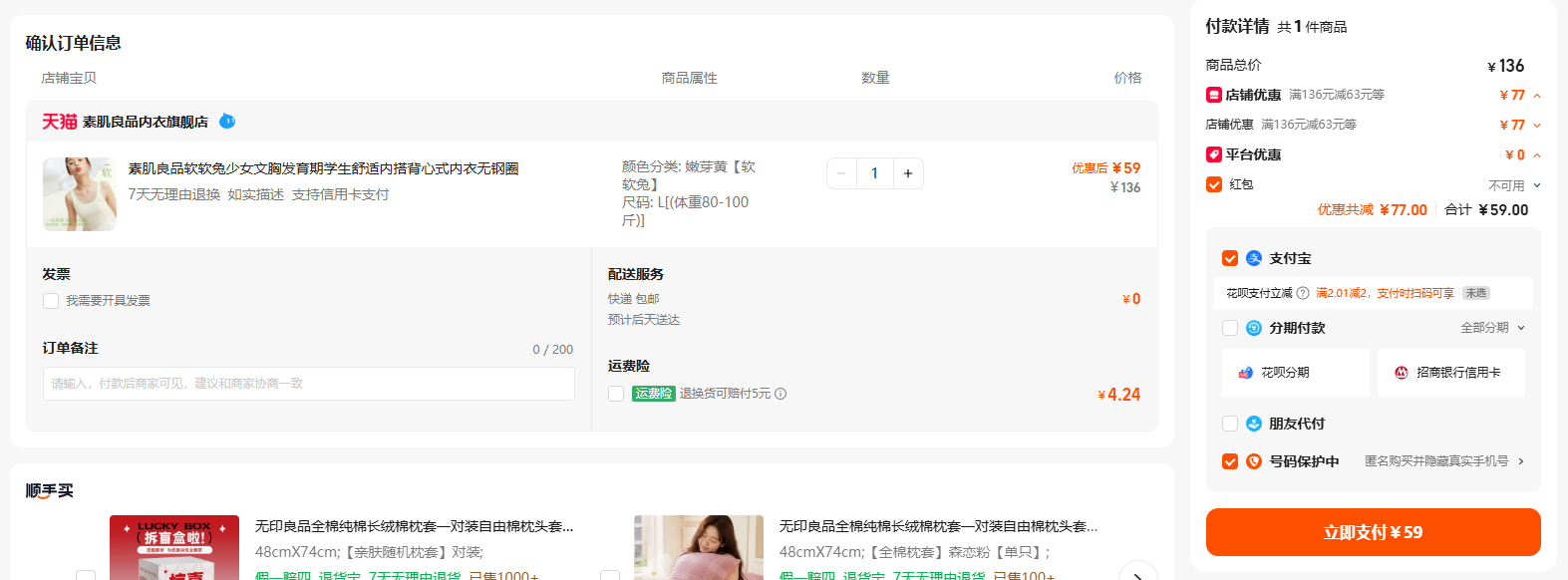The width and height of the screenshot is (1568, 580).
Task: Toggle the 支付宝 payment checkbox
Action: [1230, 258]
